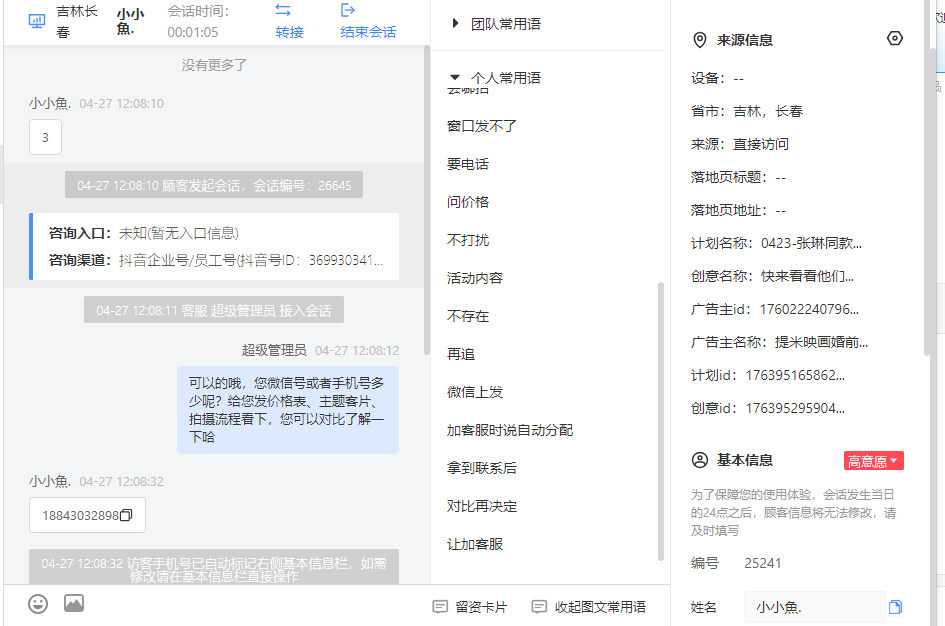Screen dimensions: 945x626
Task: Click the 咨询入口 未知 info line
Action: click(x=143, y=233)
